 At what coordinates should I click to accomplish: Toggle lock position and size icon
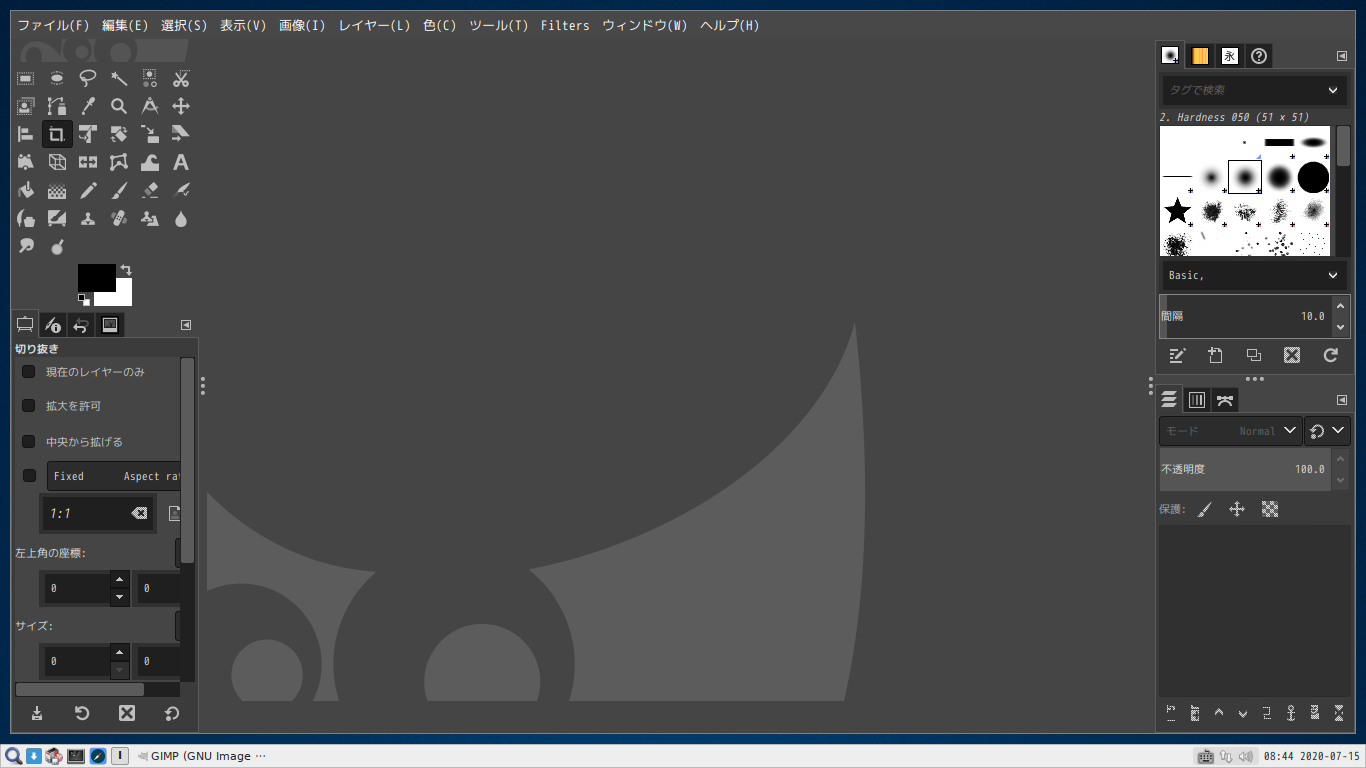pyautogui.click(x=1237, y=509)
